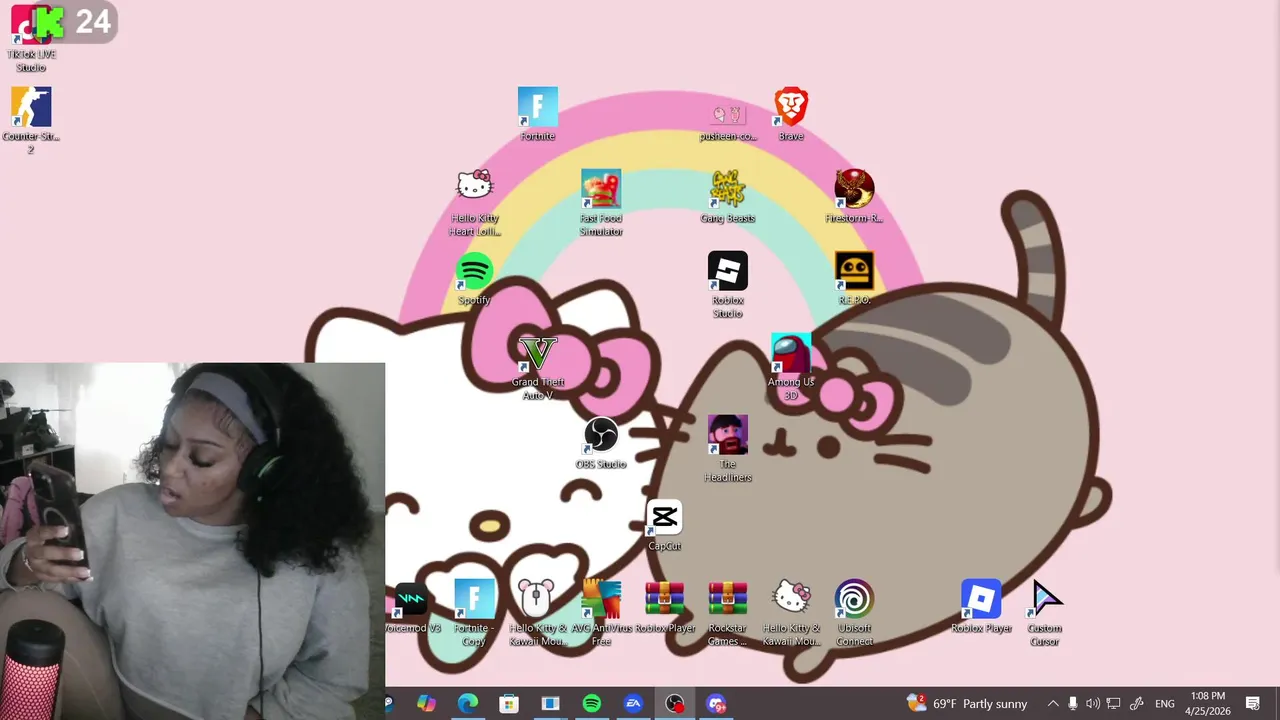Launch the Brave browser shortcut
Screen dimensions: 1280x720
click(791, 114)
